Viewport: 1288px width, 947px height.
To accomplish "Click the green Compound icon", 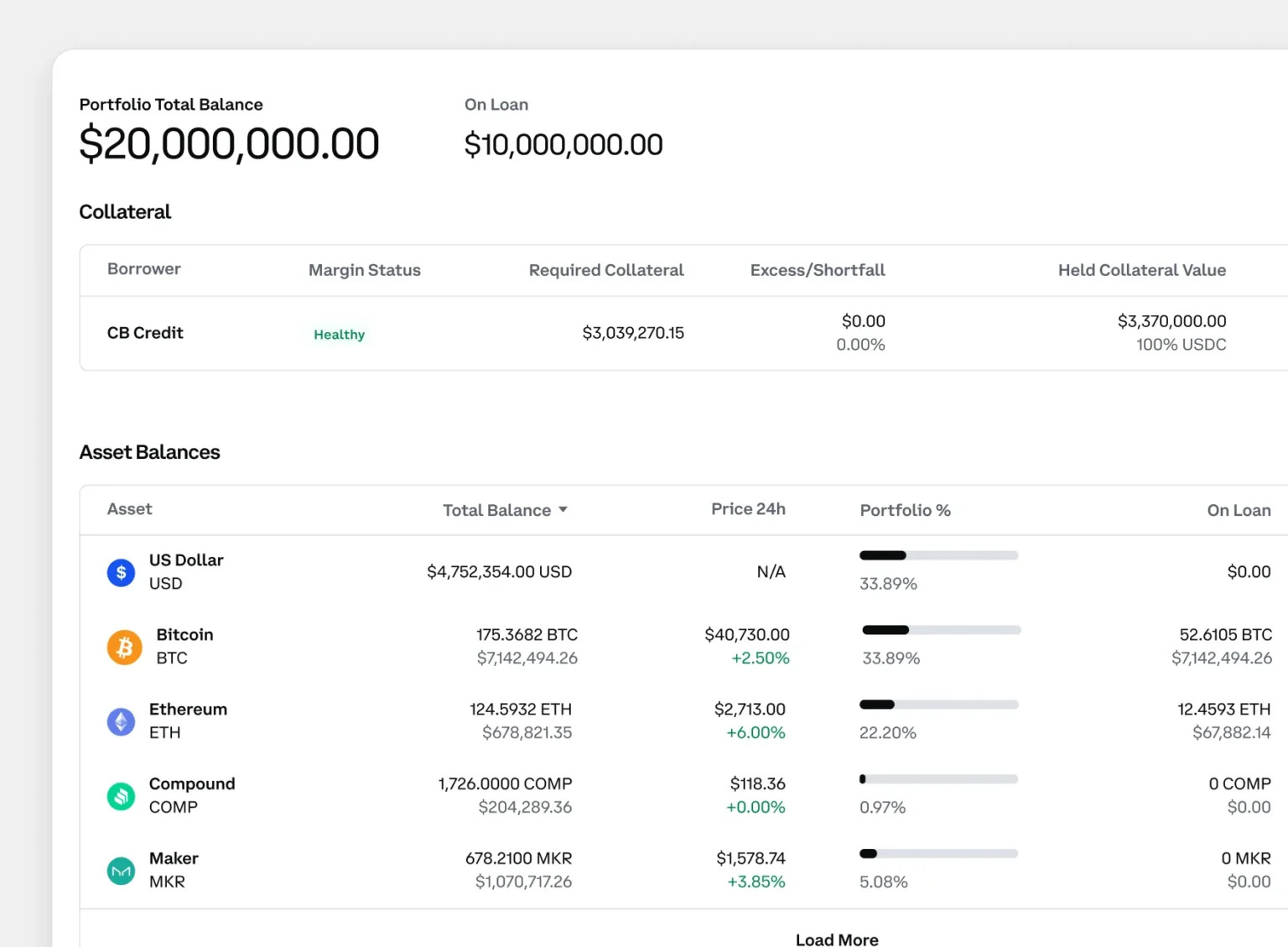I will point(121,796).
